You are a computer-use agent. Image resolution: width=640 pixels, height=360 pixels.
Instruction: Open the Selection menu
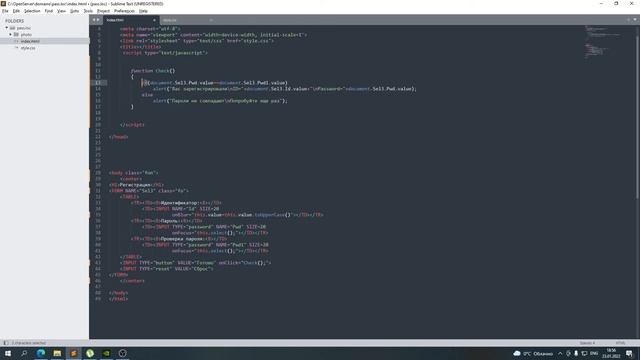coord(32,11)
